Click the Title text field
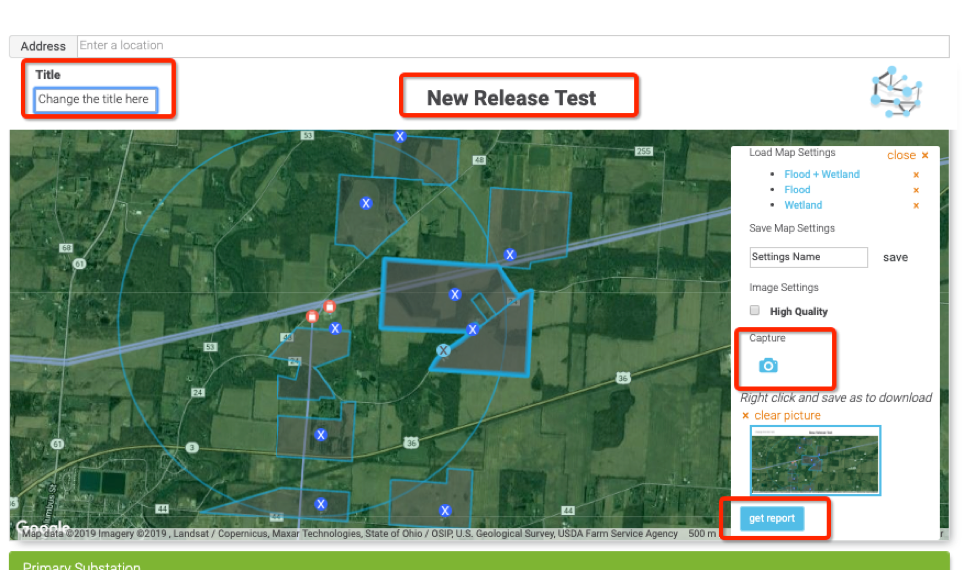974x570 pixels. [96, 100]
